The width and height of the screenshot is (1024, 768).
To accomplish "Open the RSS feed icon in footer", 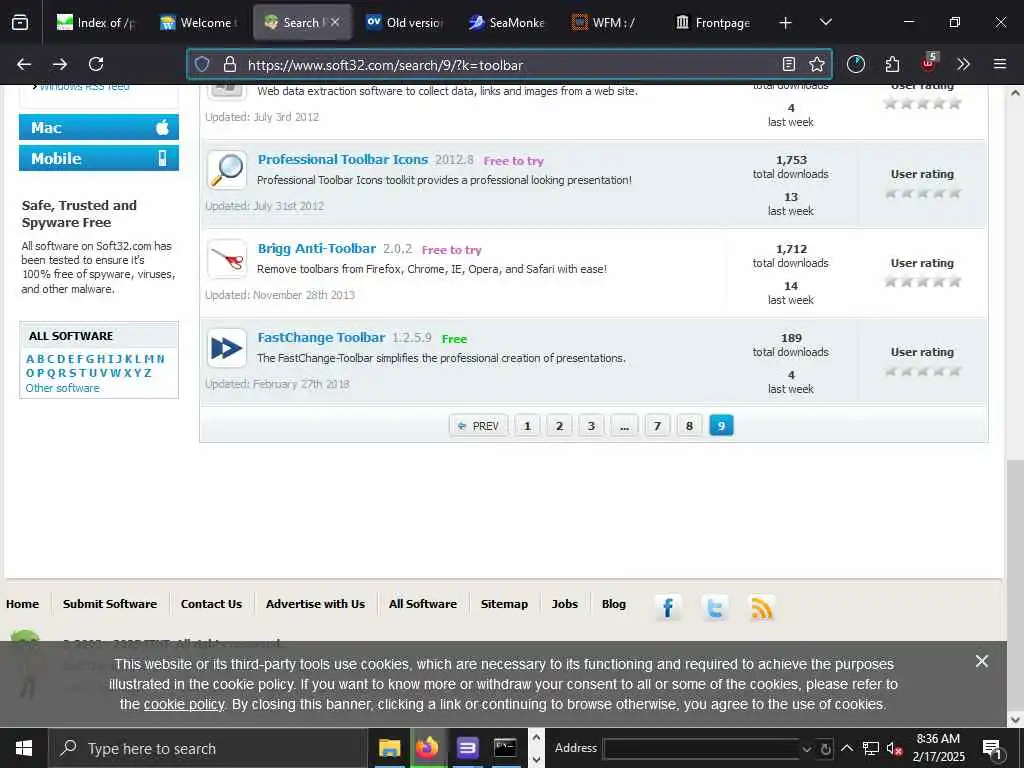I will pos(761,608).
